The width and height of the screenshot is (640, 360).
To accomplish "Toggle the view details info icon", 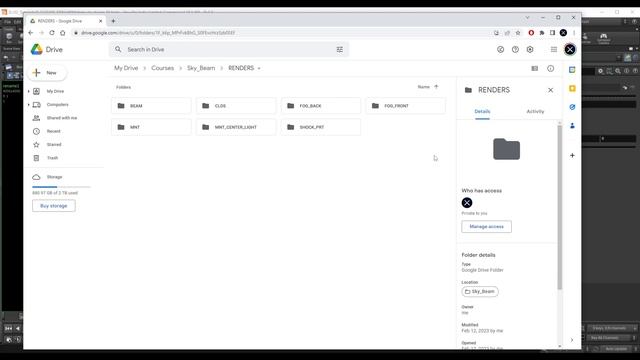I will [x=551, y=69].
